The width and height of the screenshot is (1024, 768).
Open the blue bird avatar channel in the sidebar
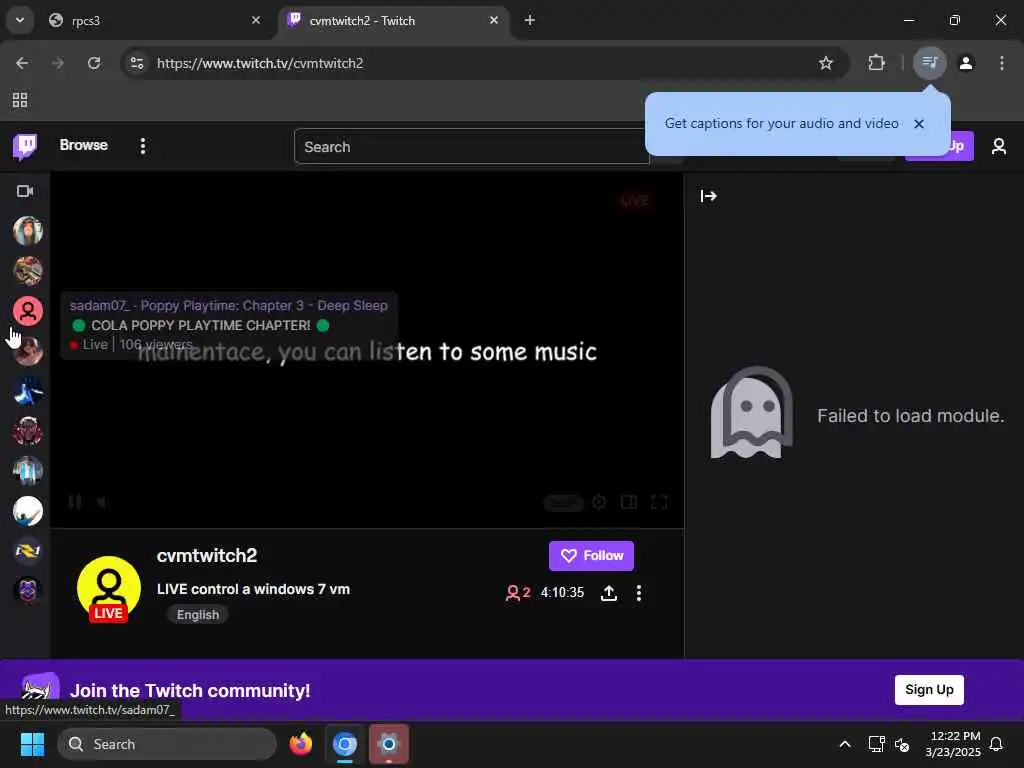click(28, 391)
